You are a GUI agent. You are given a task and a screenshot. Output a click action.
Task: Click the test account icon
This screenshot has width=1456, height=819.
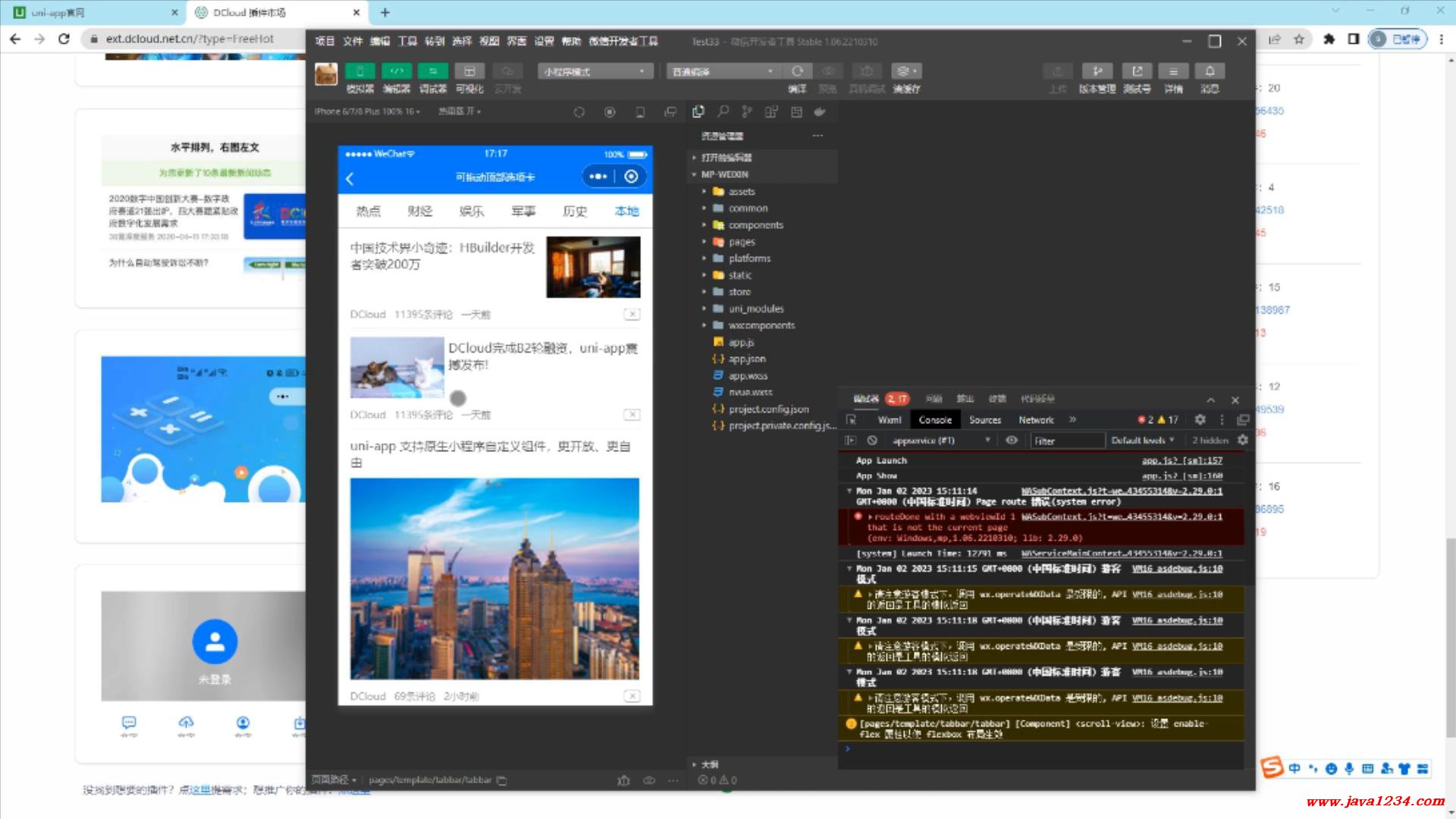[x=1137, y=71]
